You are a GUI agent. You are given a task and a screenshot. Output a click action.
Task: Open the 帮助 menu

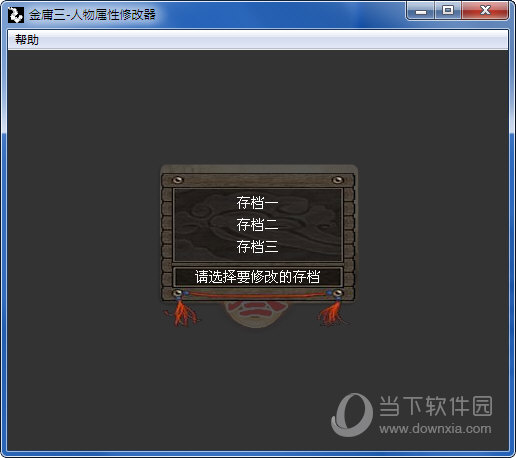pyautogui.click(x=27, y=40)
